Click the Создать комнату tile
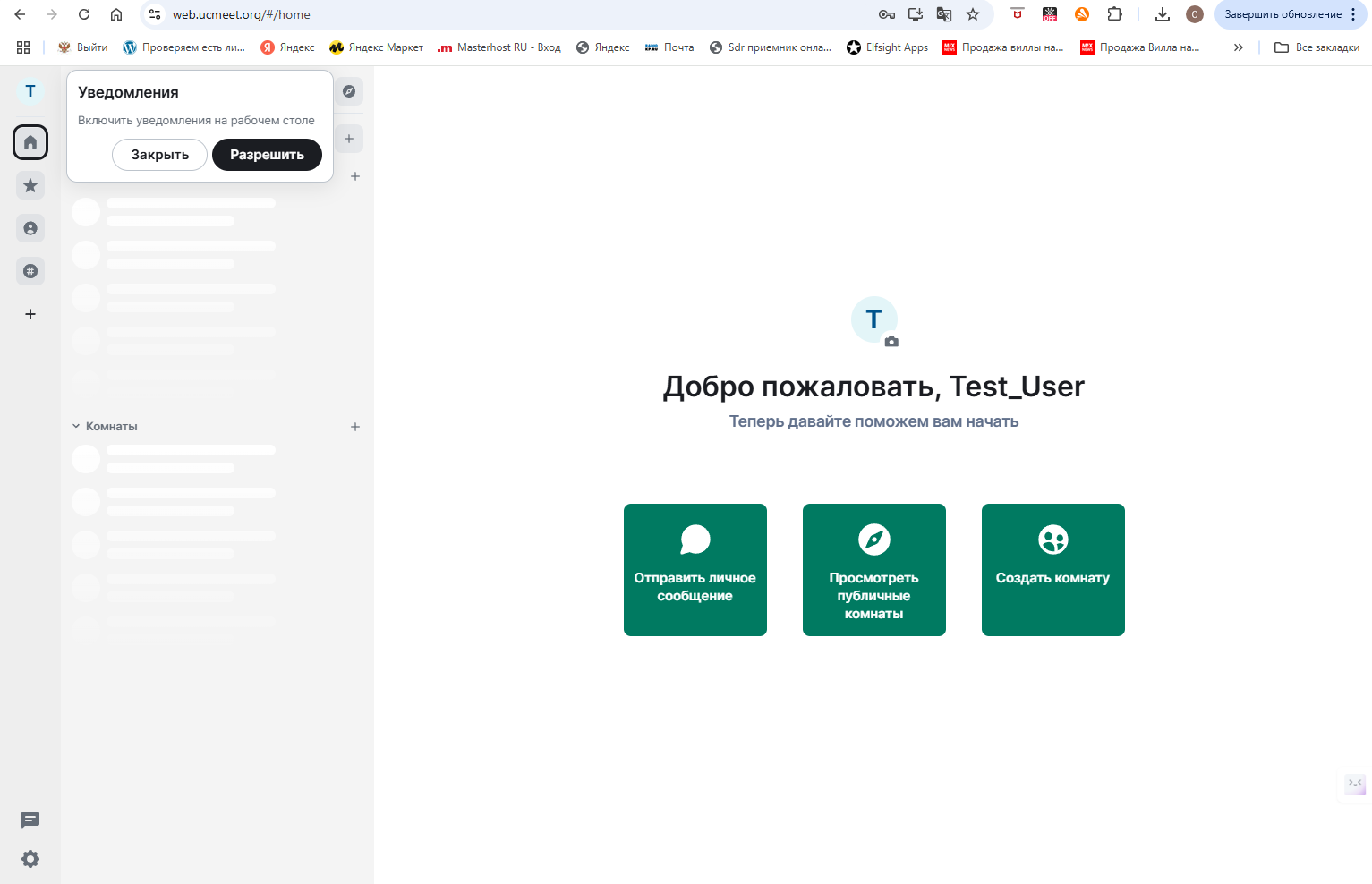The width and height of the screenshot is (1372, 884). (x=1052, y=570)
